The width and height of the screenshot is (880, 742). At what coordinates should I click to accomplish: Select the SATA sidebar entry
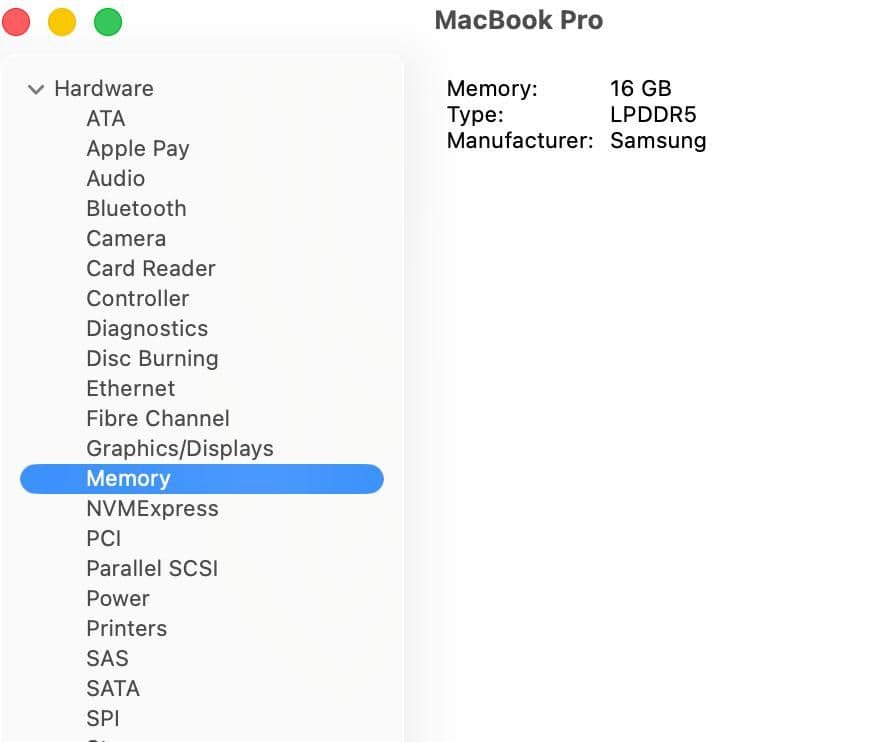point(112,688)
